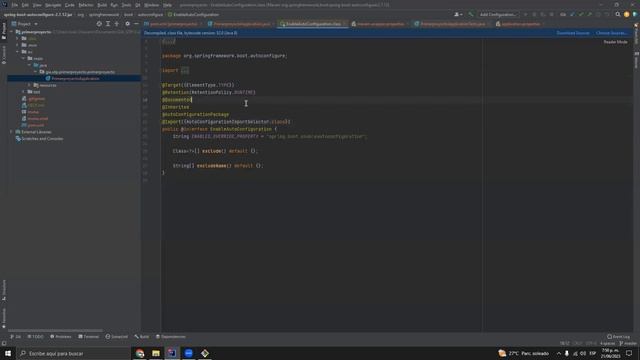Expand the resources folder in Project tree

29,85
